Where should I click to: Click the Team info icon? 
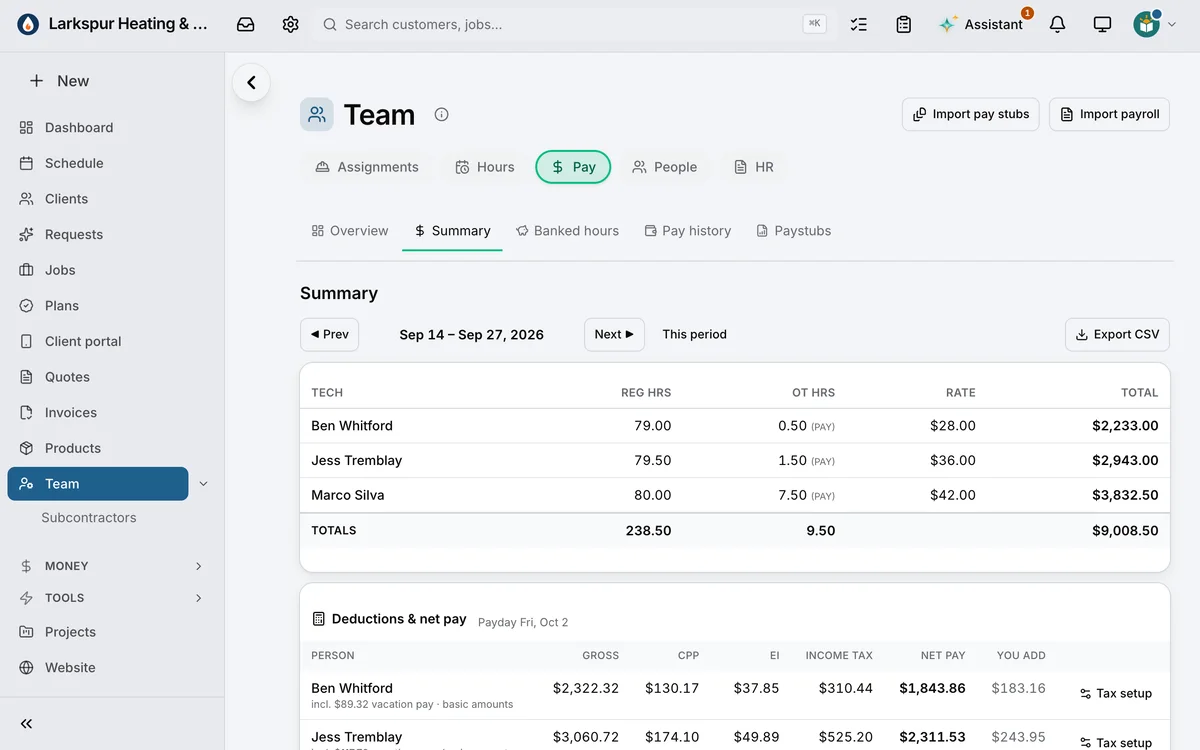441,115
